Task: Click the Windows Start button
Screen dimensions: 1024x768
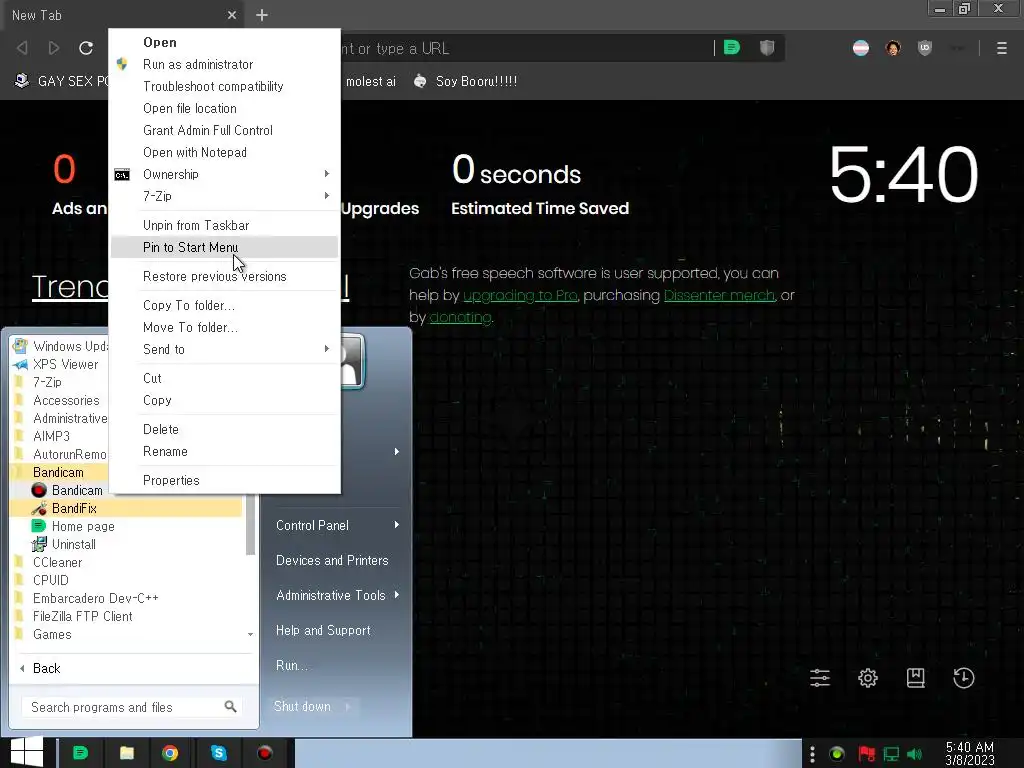Action: pyautogui.click(x=27, y=752)
